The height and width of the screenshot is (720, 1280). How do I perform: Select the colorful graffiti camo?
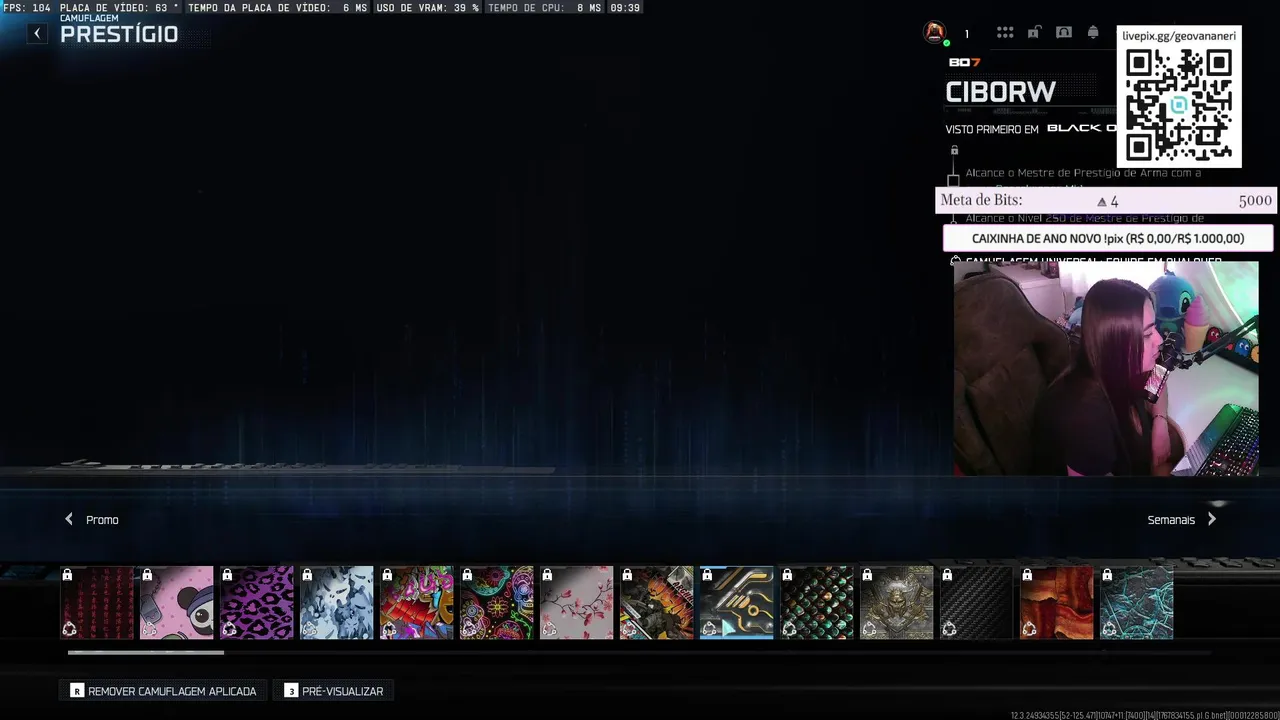(417, 603)
